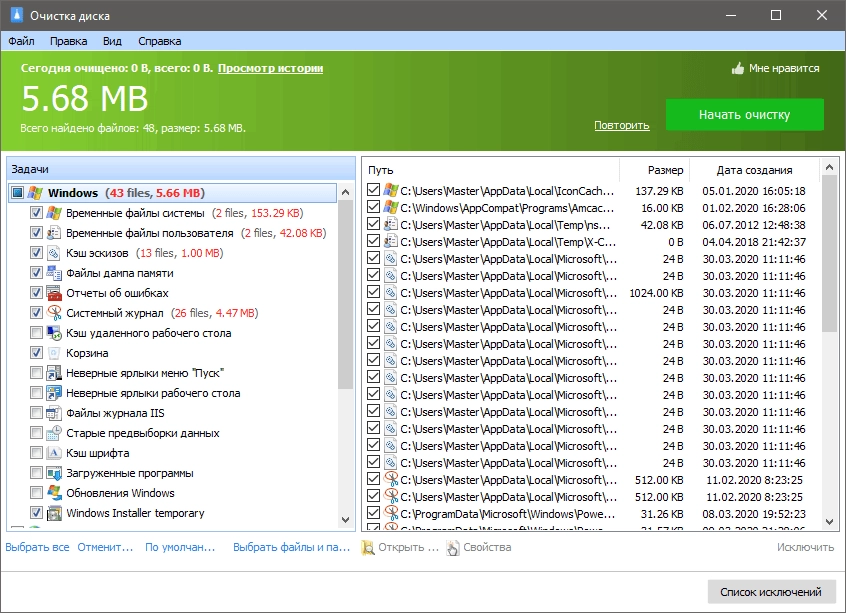Sort the file list by Размер column
This screenshot has width=846, height=613.
tap(654, 170)
